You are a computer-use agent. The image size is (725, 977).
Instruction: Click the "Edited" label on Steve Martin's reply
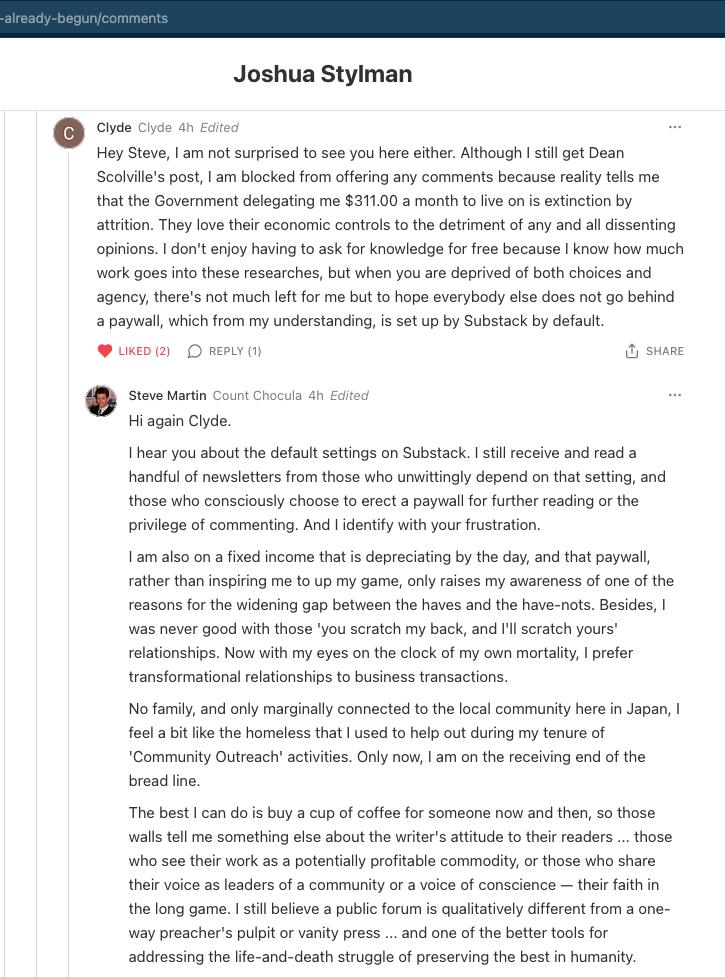point(349,395)
